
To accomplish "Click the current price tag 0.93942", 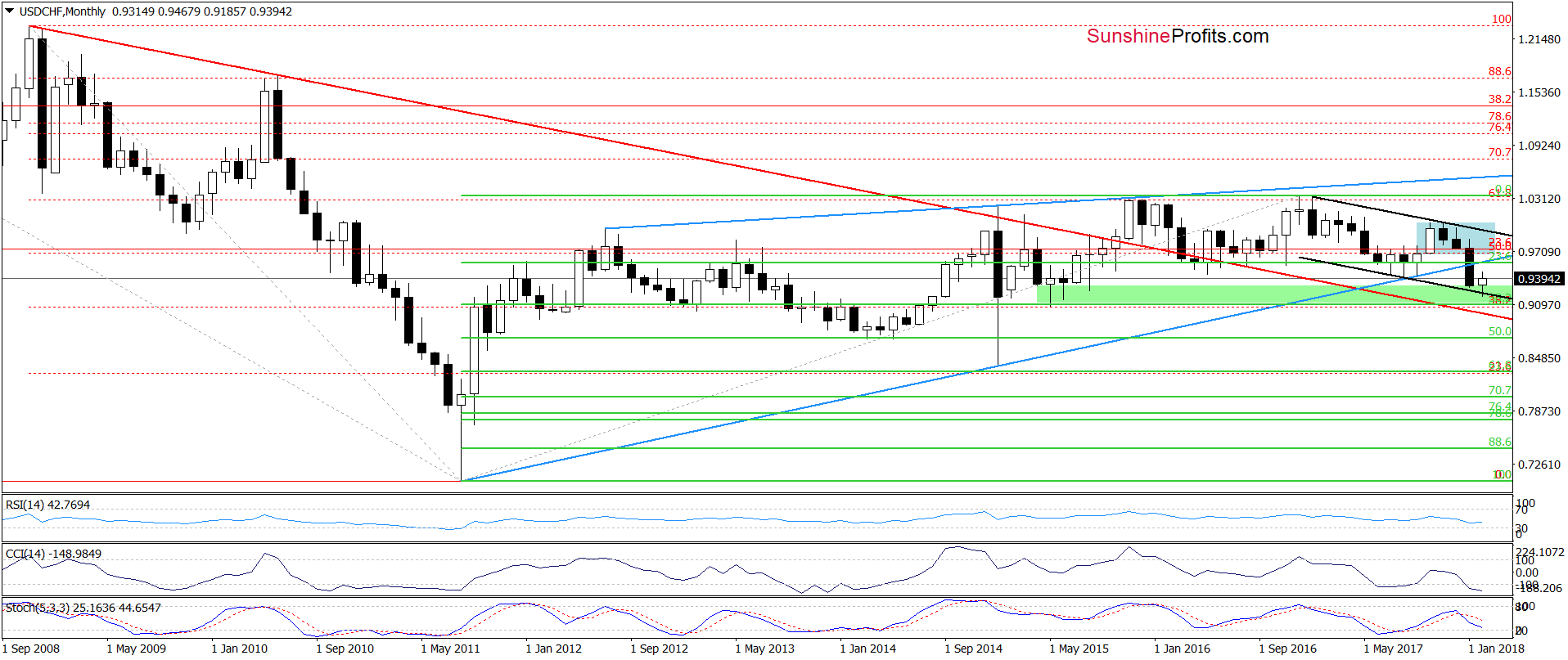I will pyautogui.click(x=1539, y=279).
